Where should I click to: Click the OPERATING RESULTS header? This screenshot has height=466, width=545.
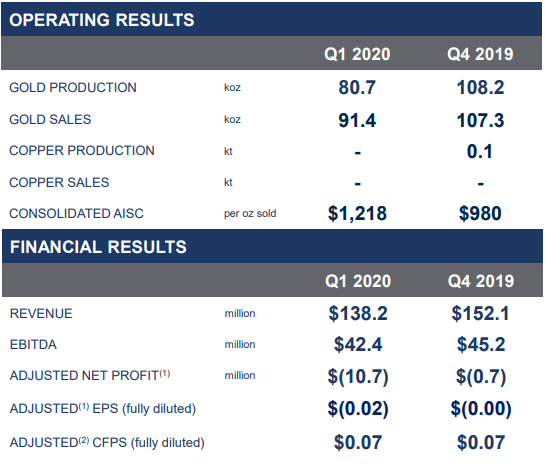[101, 20]
